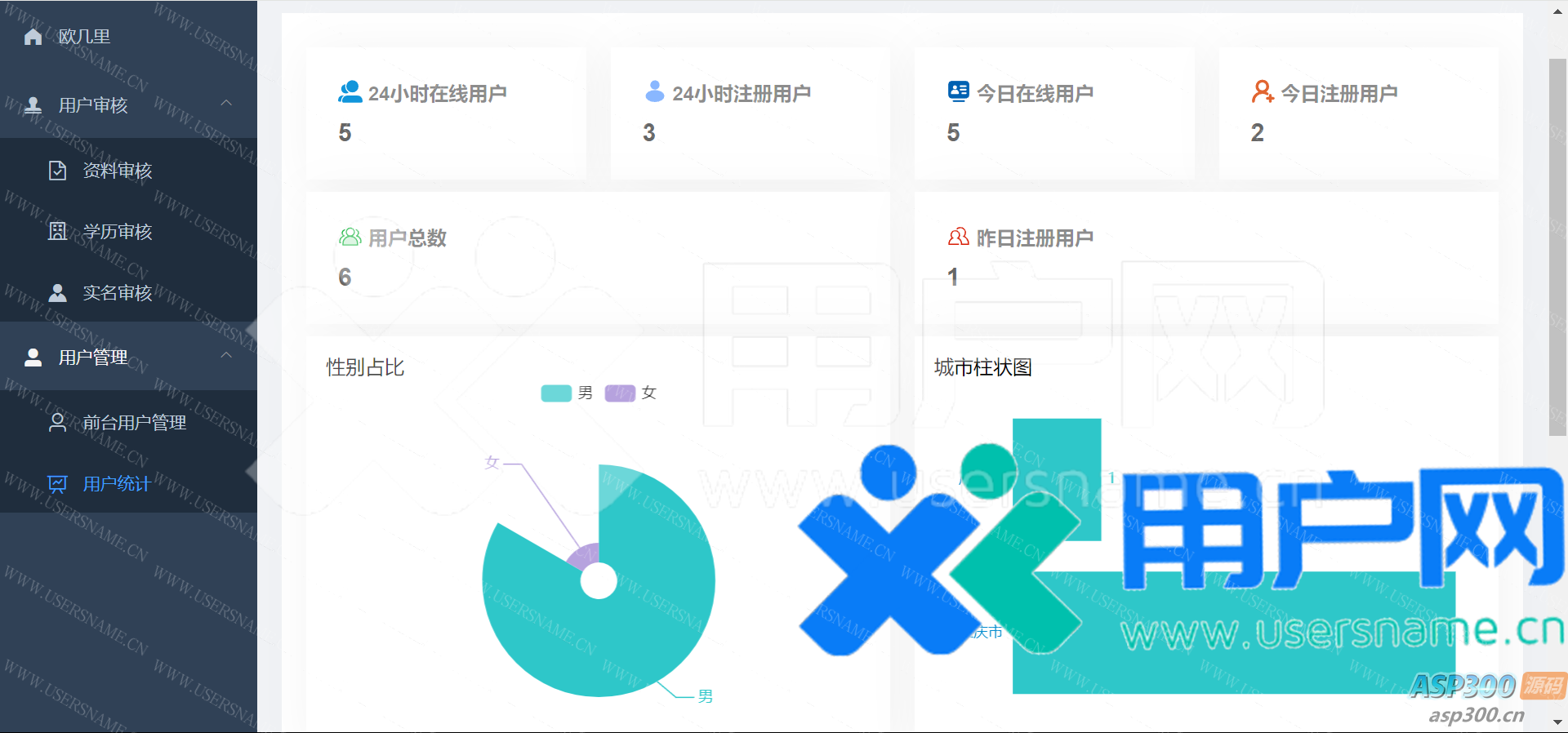Toggle the 女 legend swatch
This screenshot has height=733, width=1568.
pyautogui.click(x=620, y=393)
